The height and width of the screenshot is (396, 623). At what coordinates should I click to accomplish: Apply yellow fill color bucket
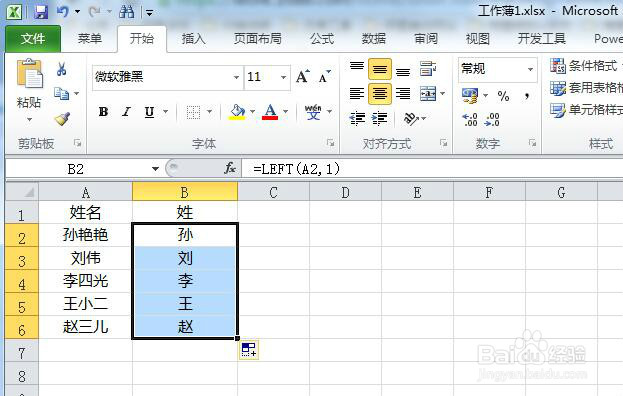(237, 112)
